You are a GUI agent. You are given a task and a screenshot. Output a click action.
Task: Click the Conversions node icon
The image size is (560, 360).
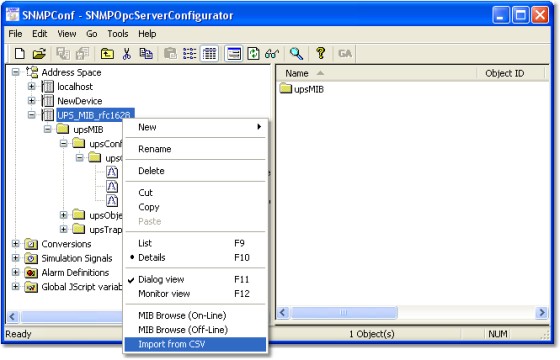pyautogui.click(x=31, y=244)
